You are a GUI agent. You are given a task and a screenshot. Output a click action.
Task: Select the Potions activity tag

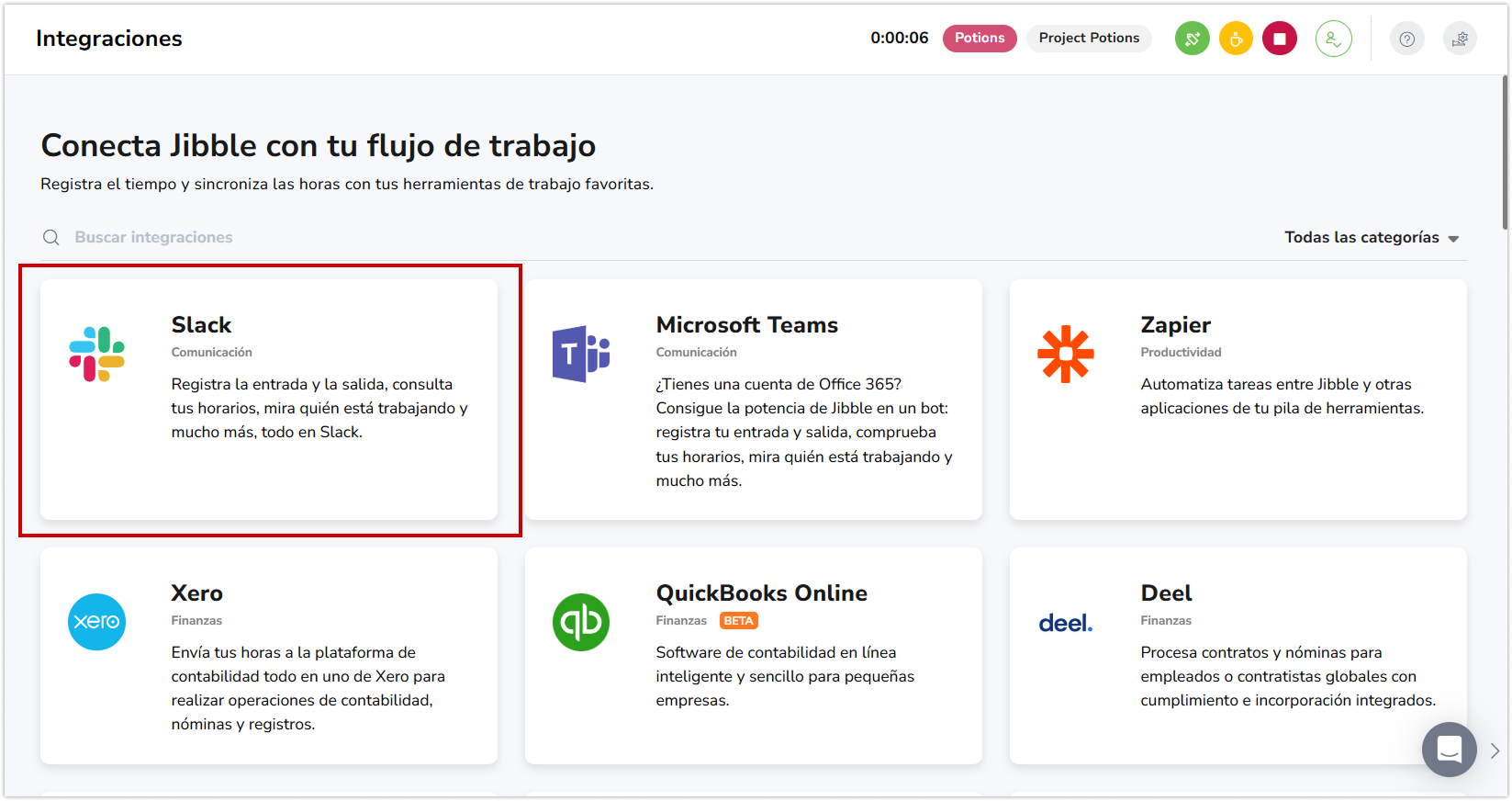979,39
